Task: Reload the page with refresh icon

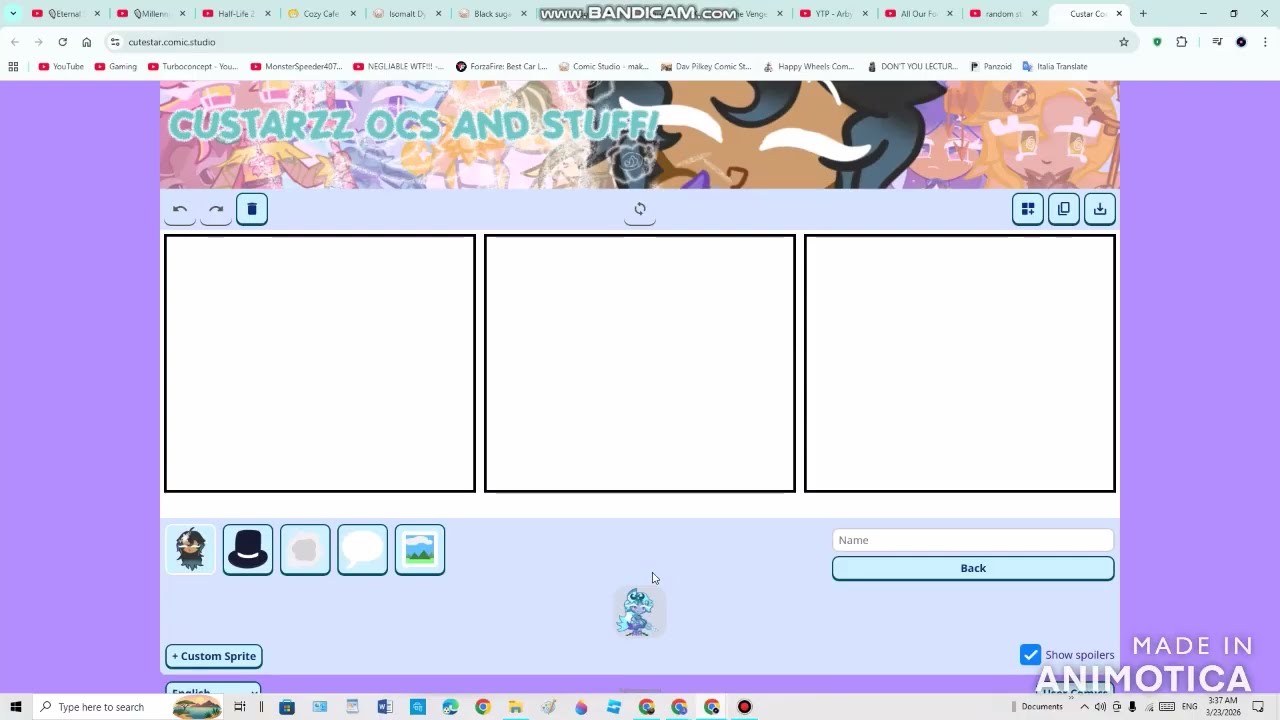Action: tap(63, 42)
